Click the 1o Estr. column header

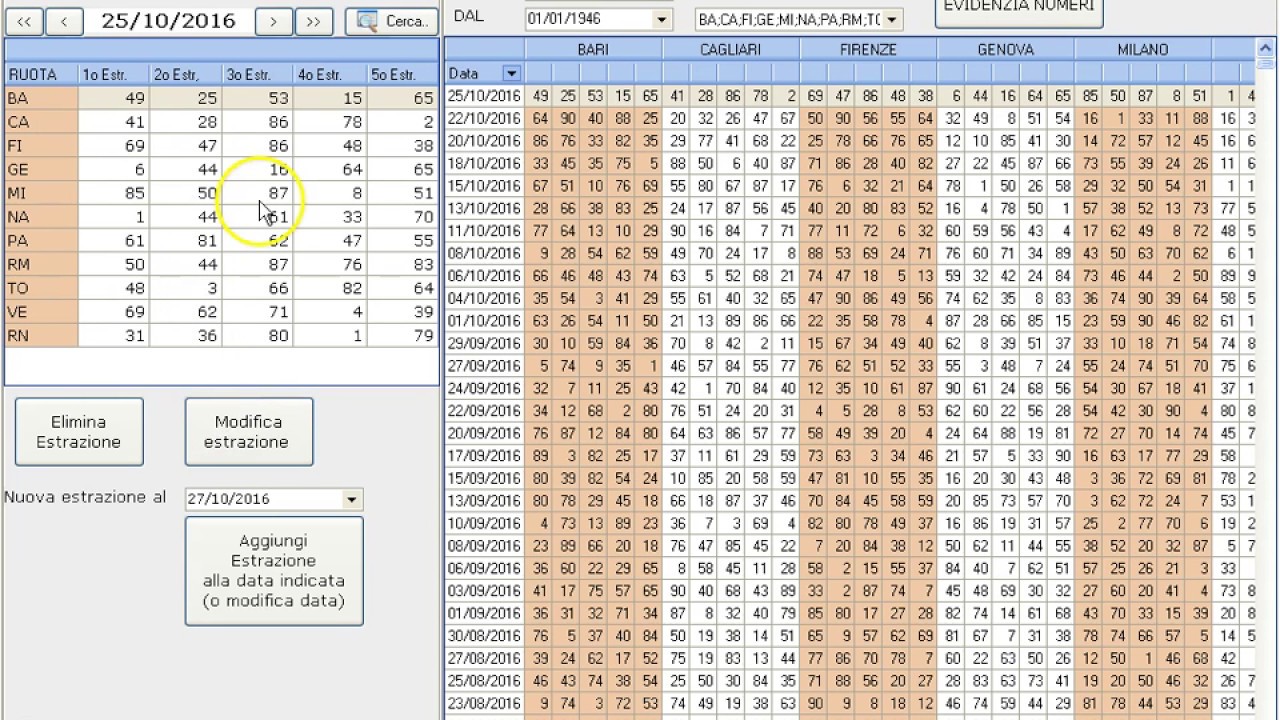(x=114, y=74)
